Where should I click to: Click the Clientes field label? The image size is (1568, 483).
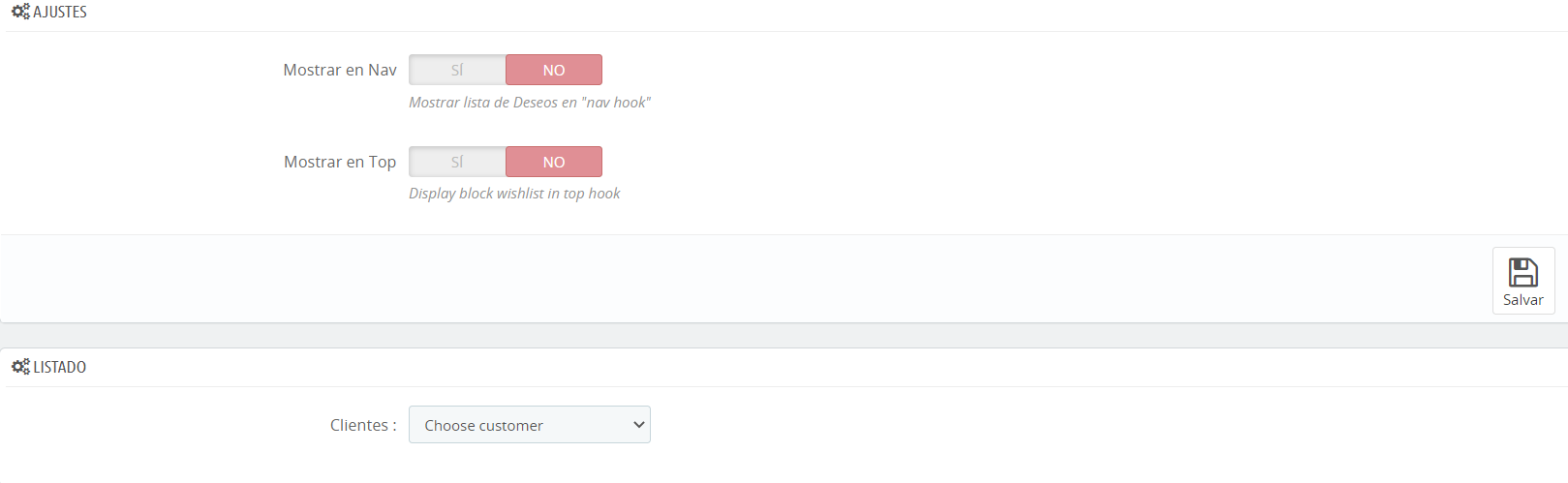click(363, 425)
